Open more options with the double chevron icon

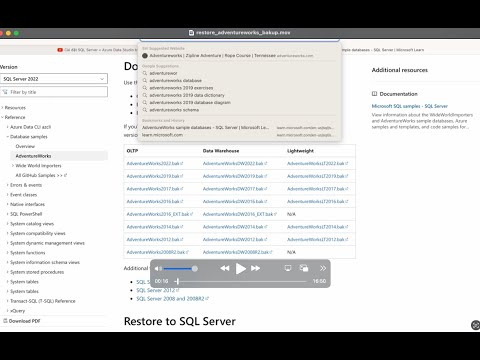pyautogui.click(x=323, y=268)
